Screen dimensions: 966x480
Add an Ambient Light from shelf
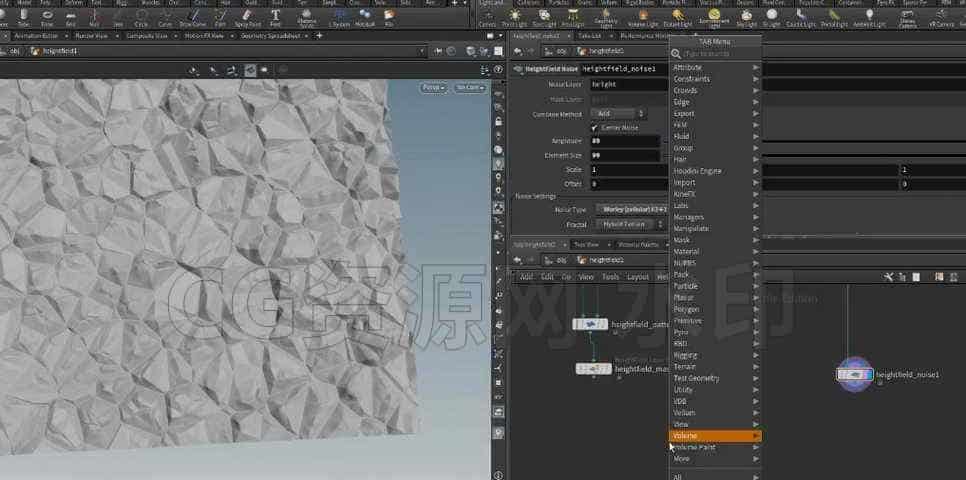tap(869, 17)
